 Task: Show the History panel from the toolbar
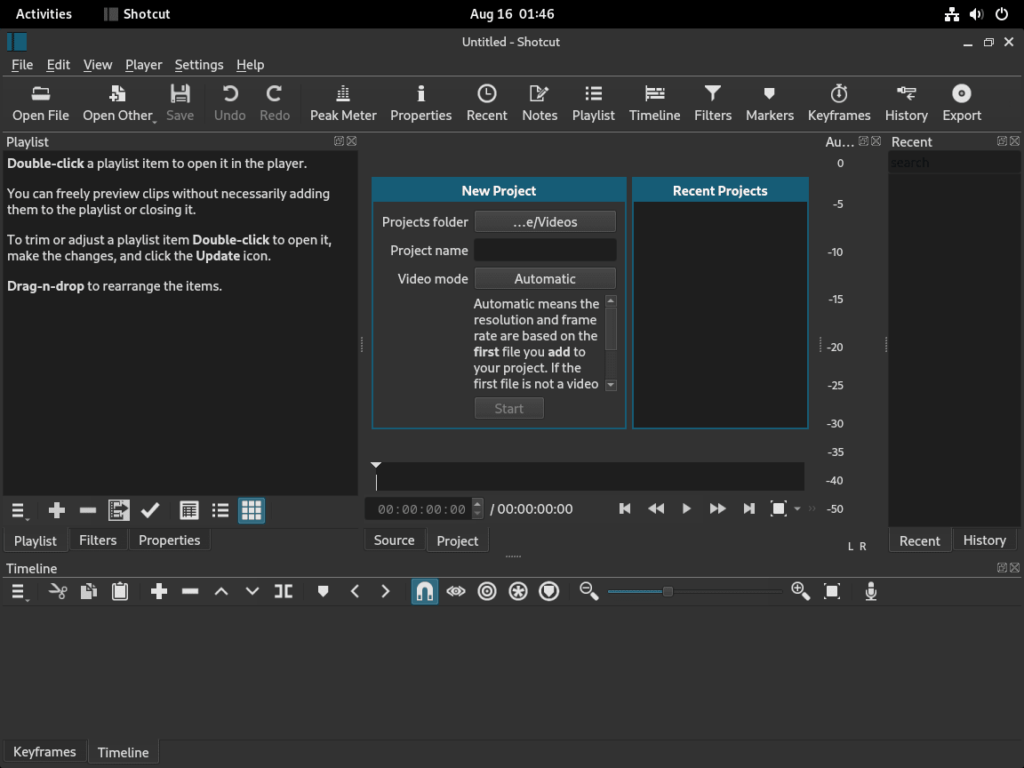[906, 103]
